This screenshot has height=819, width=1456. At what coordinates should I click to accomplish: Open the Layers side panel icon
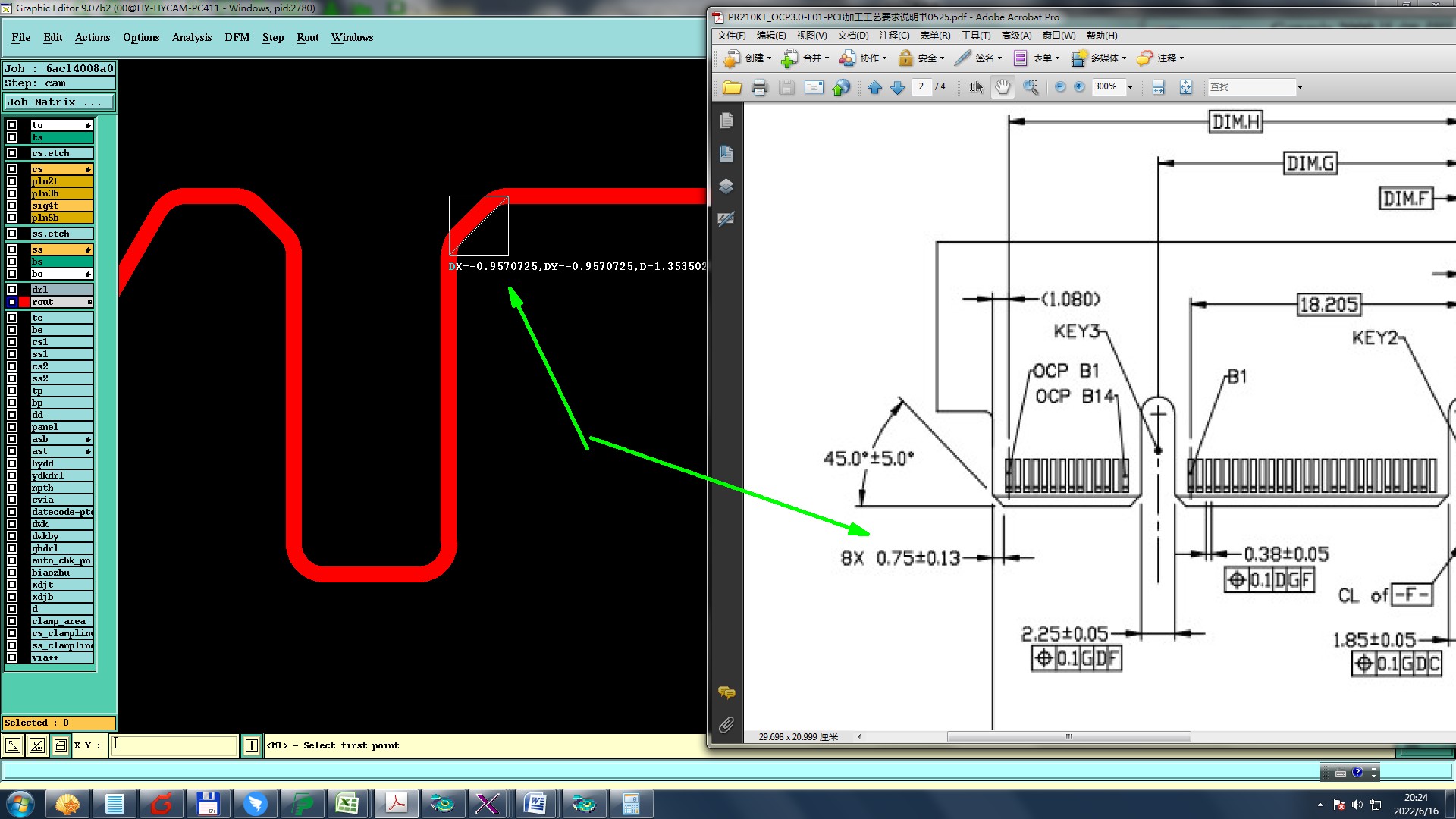pos(726,187)
